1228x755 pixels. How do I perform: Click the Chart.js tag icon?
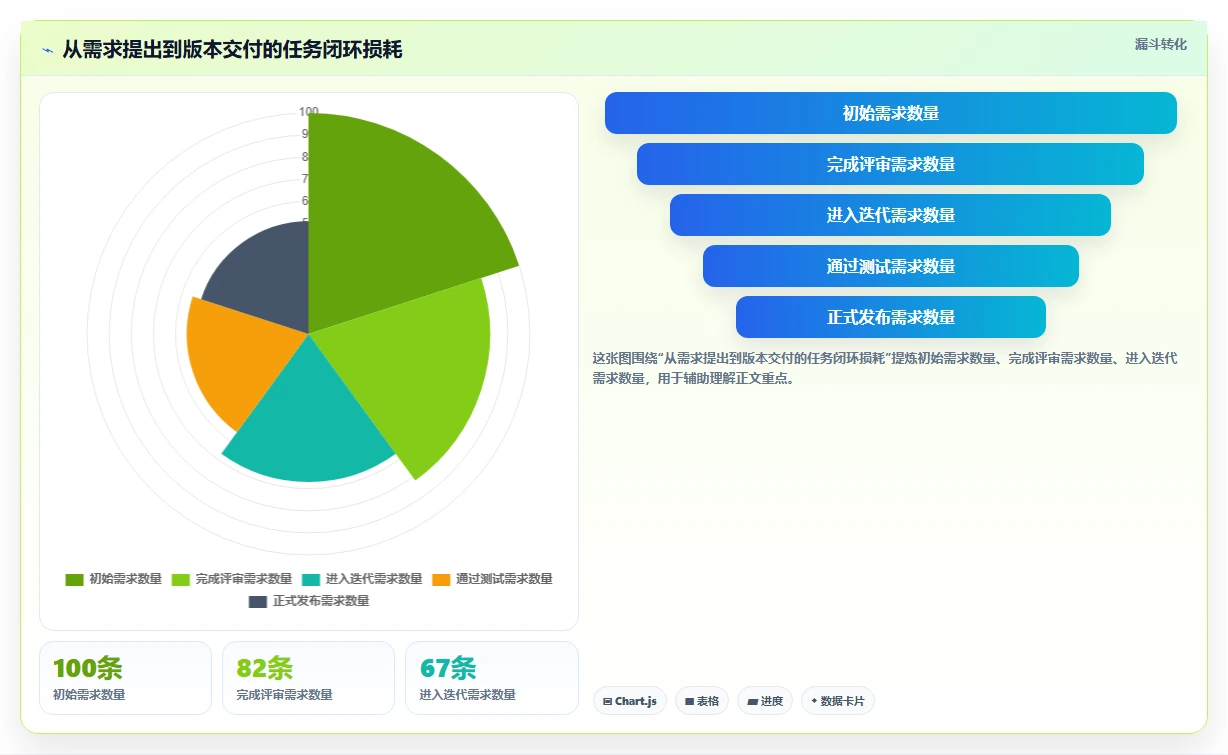[607, 702]
